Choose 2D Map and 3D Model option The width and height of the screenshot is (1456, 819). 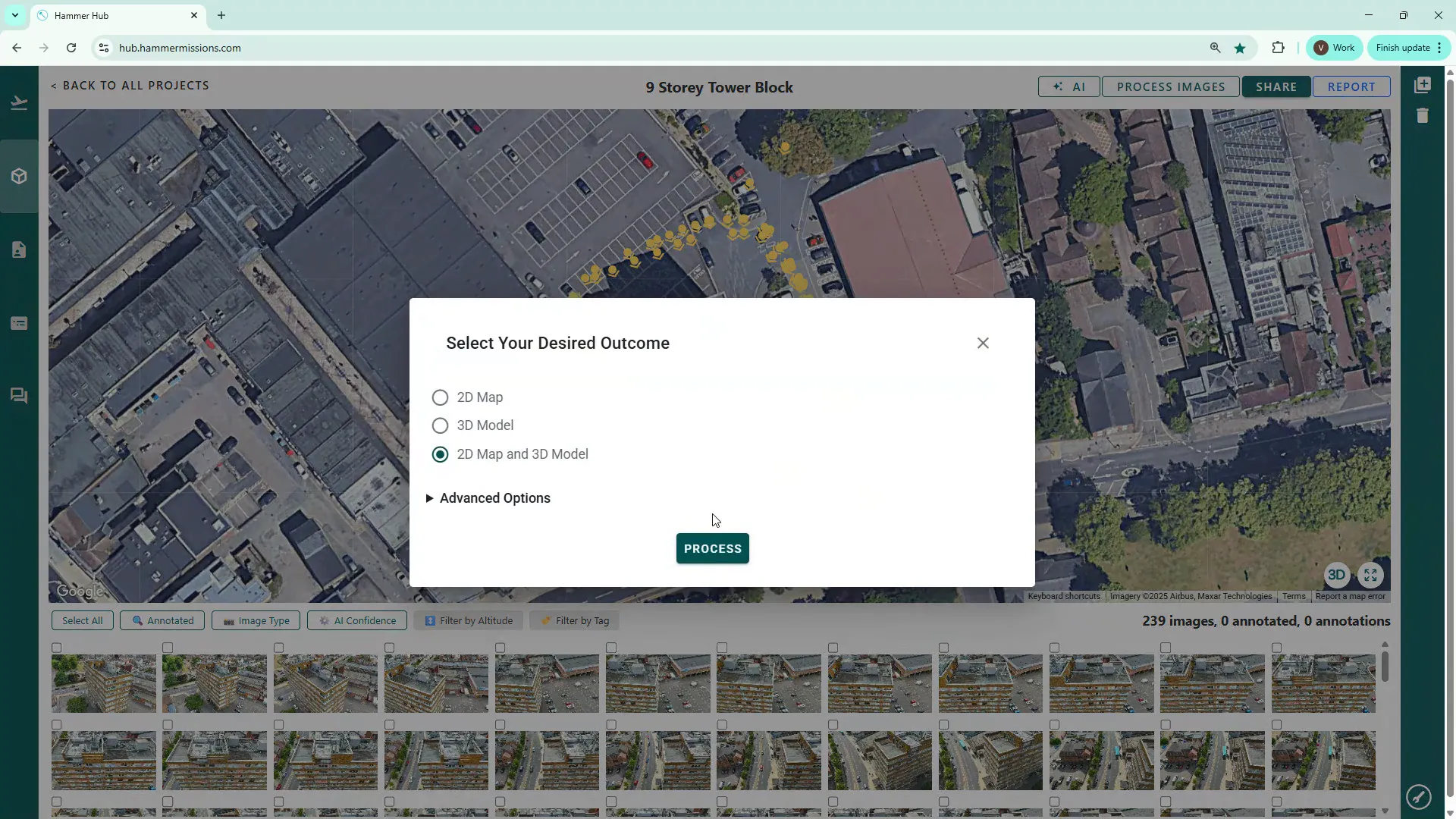[x=440, y=454]
